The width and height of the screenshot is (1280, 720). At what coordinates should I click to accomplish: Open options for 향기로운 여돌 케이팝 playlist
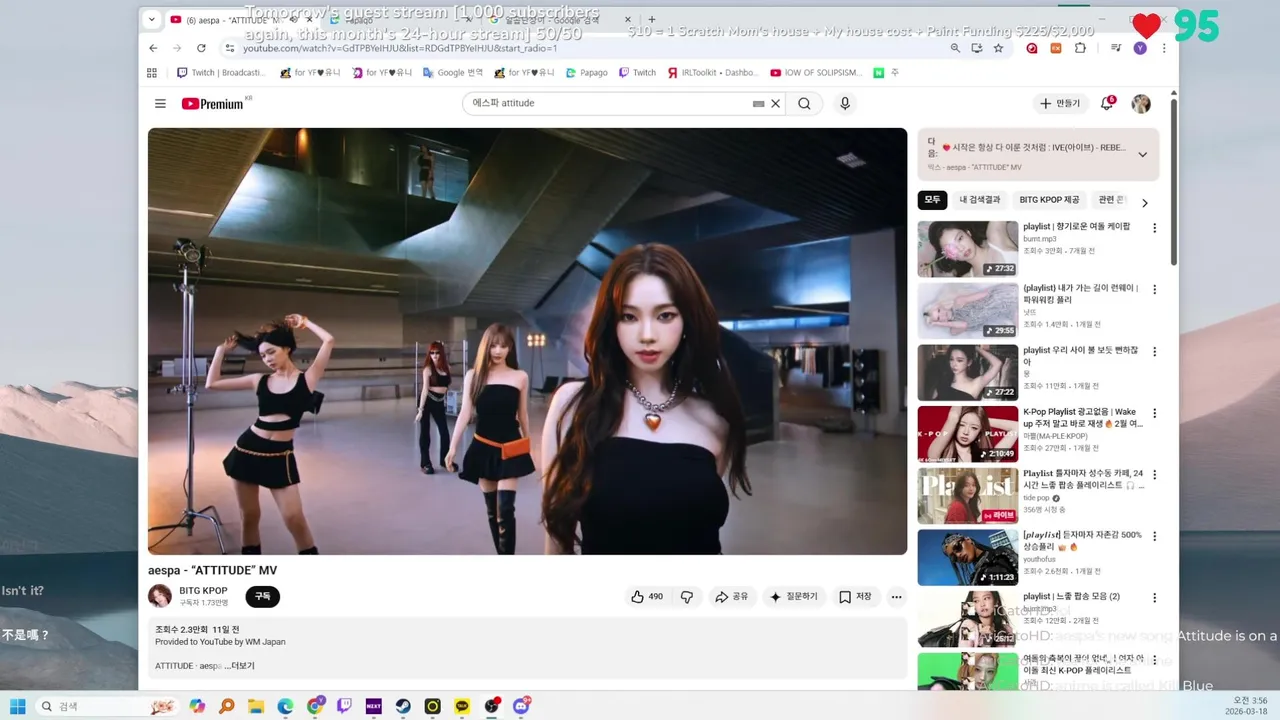click(x=1154, y=228)
